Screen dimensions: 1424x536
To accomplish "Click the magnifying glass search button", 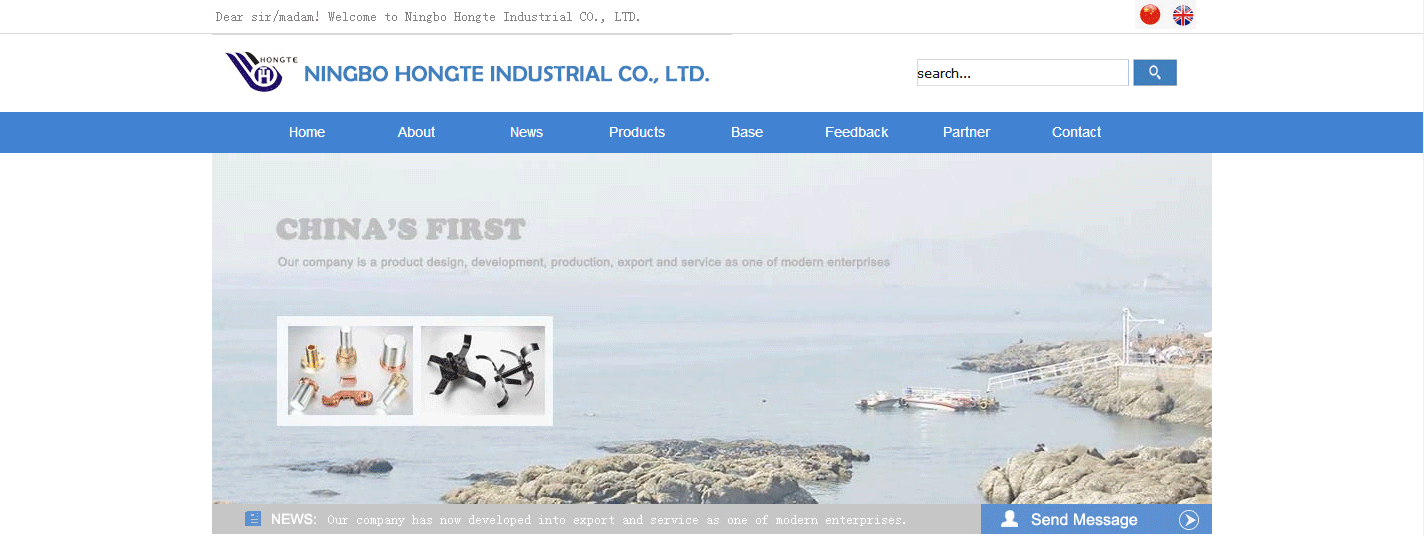I will (x=1155, y=73).
